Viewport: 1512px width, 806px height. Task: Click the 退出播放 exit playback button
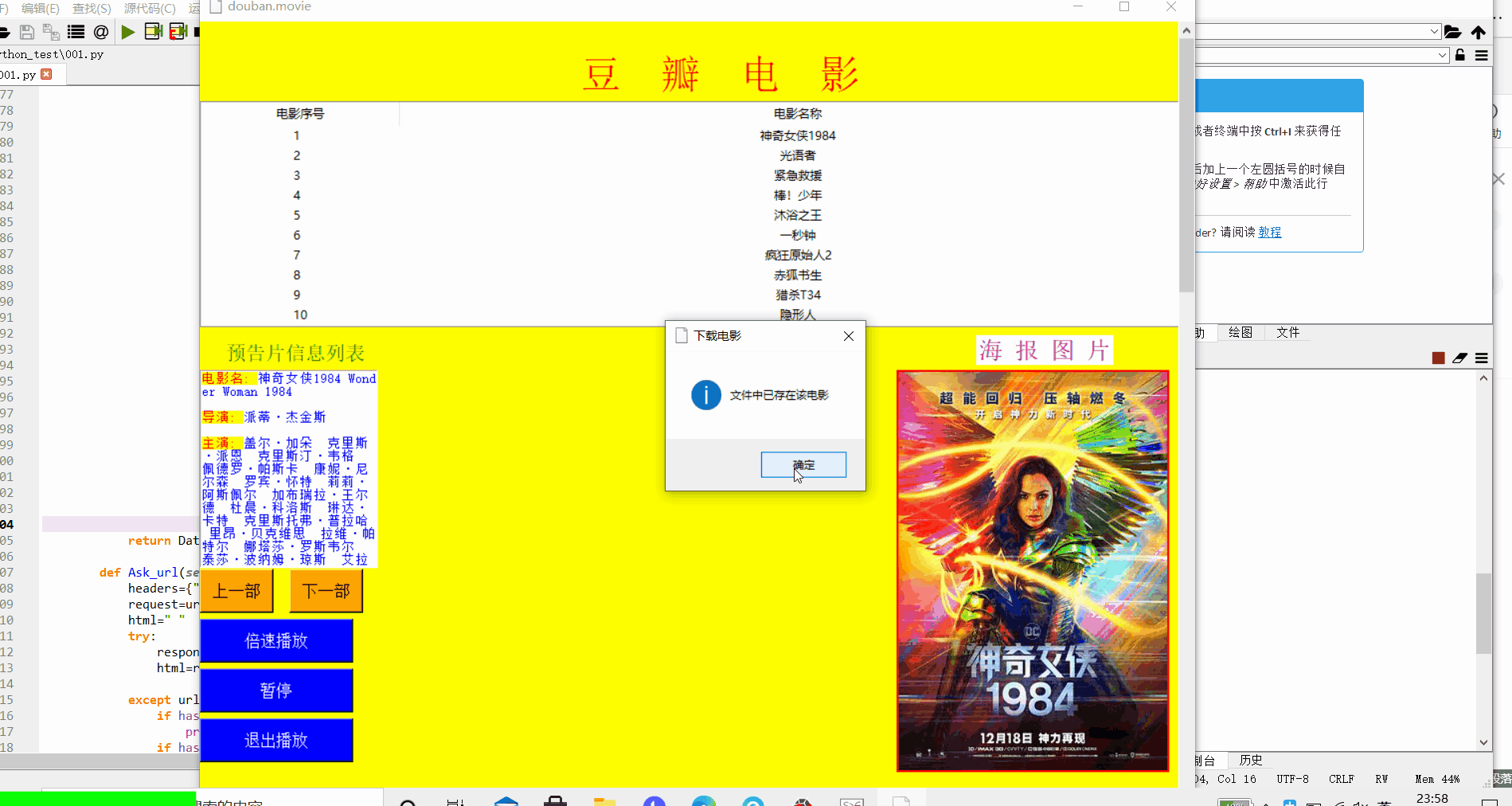pyautogui.click(x=276, y=741)
